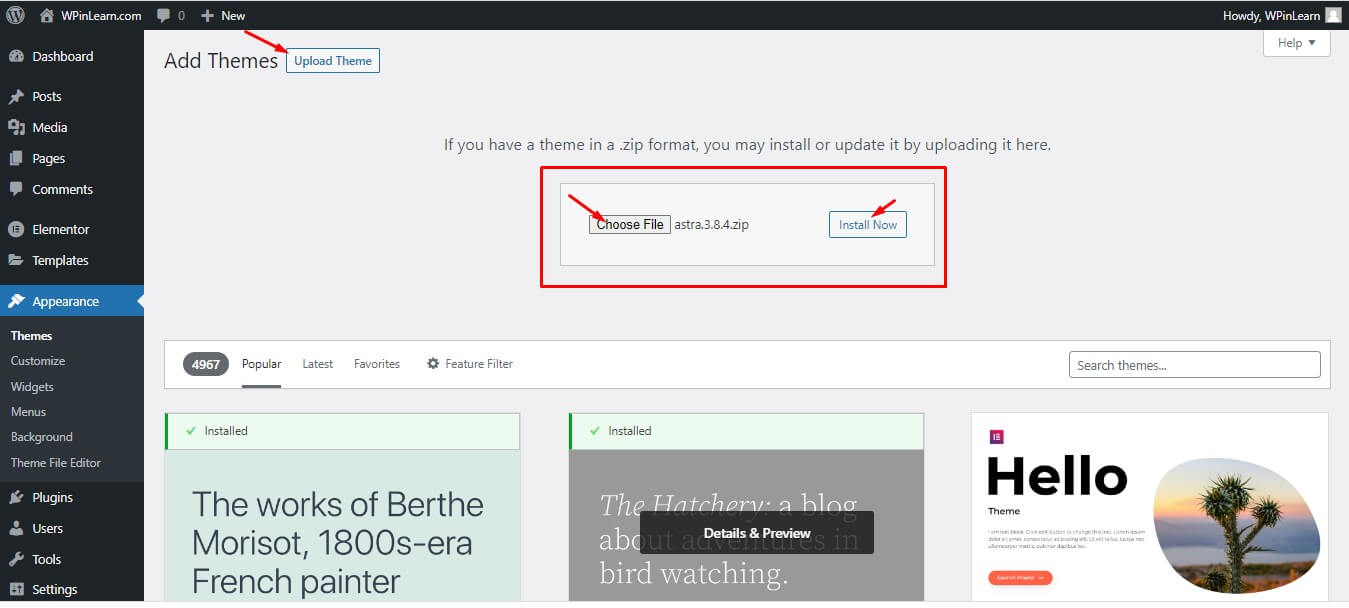This screenshot has height=608, width=1349.
Task: Expand the Help dropdown tab
Action: 1297,43
